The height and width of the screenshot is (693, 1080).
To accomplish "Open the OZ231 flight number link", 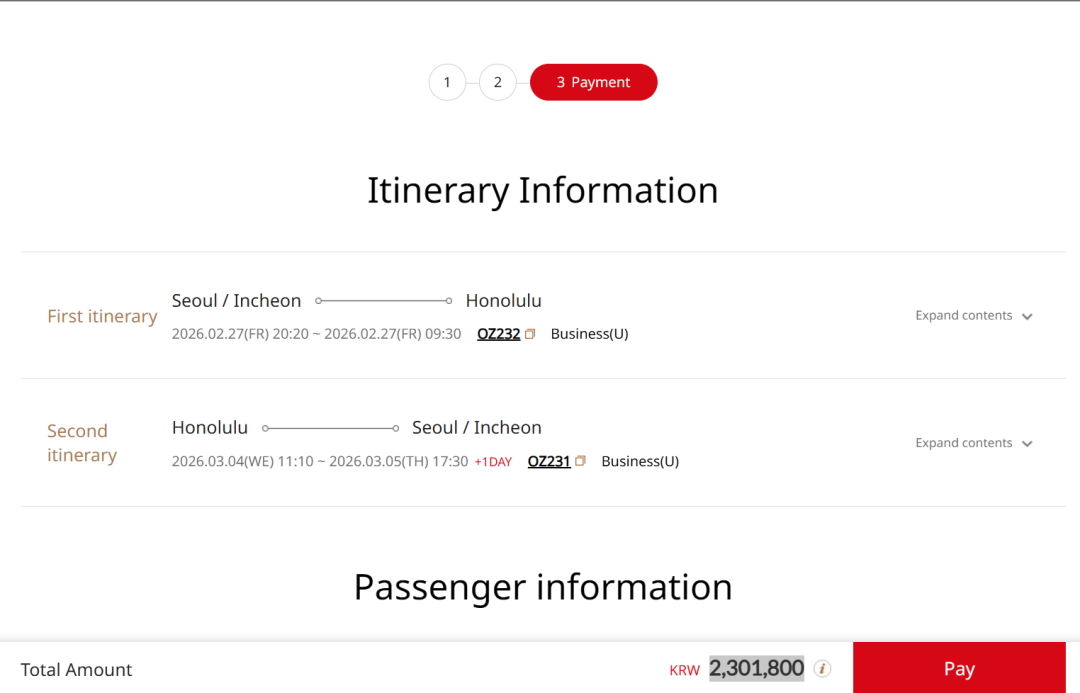I will coord(548,461).
